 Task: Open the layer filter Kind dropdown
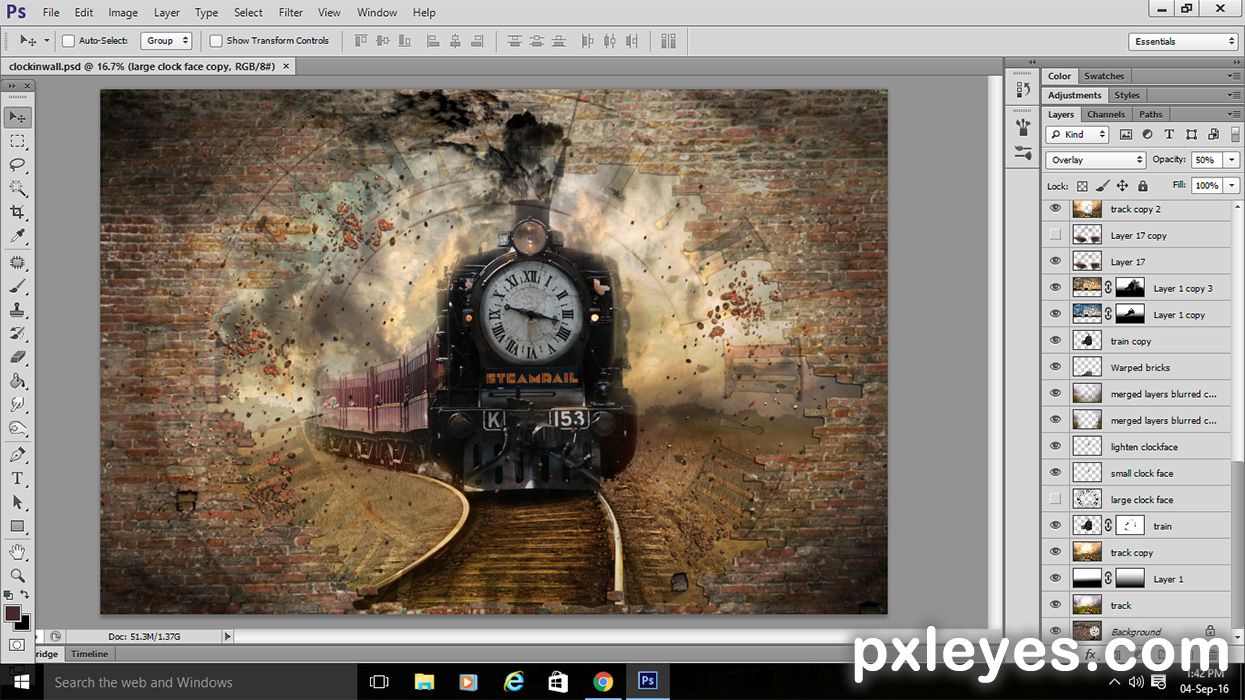[x=1077, y=134]
